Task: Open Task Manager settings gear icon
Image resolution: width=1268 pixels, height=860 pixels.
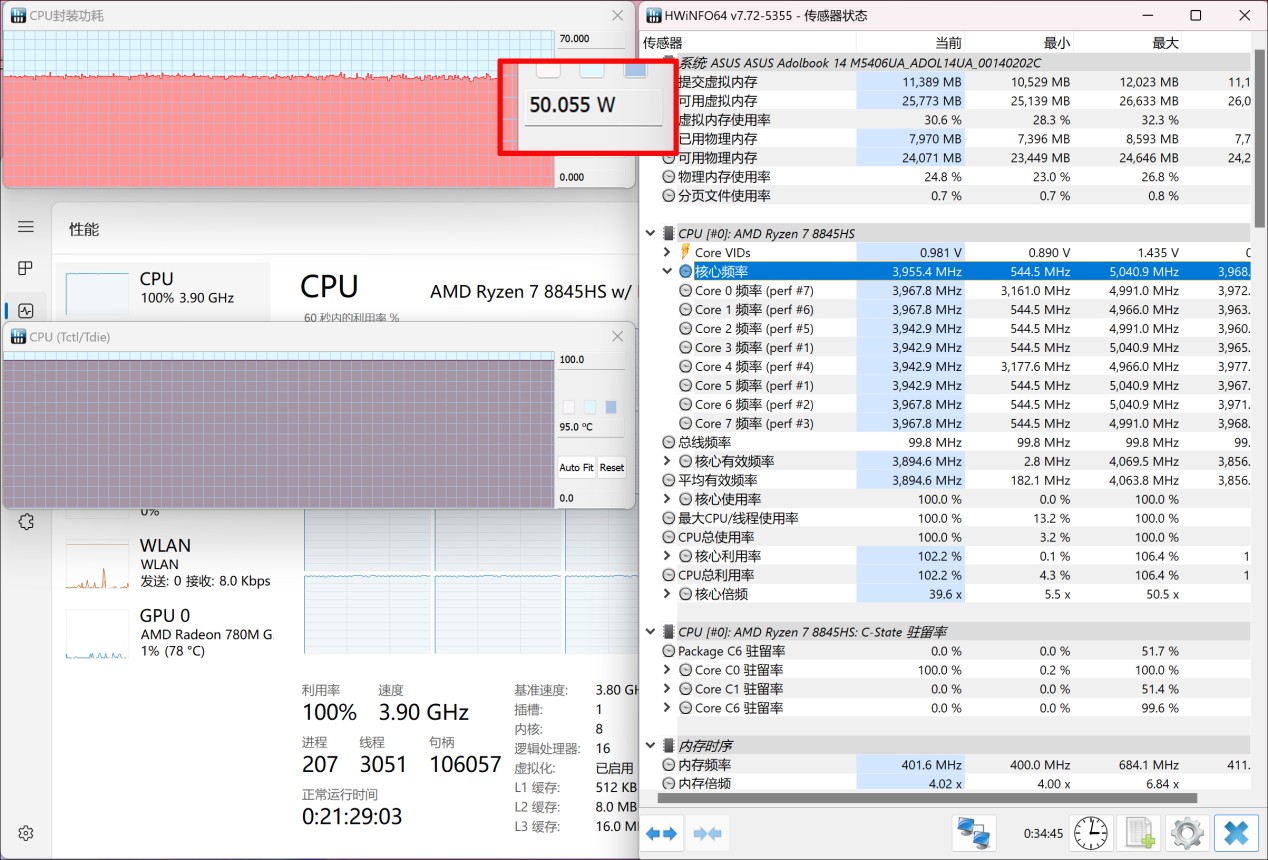Action: click(26, 833)
